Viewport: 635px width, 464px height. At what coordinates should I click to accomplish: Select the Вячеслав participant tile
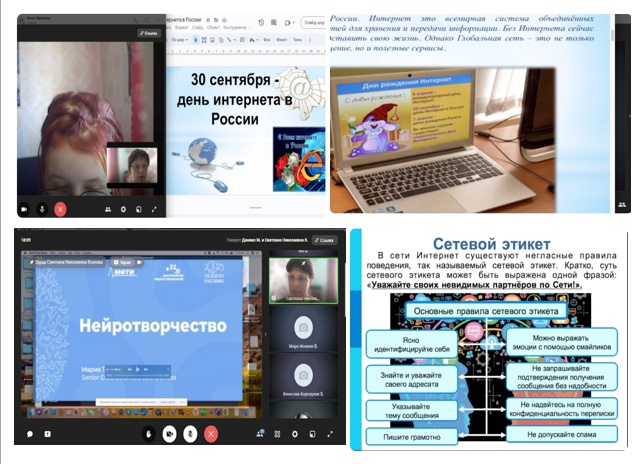click(x=303, y=377)
